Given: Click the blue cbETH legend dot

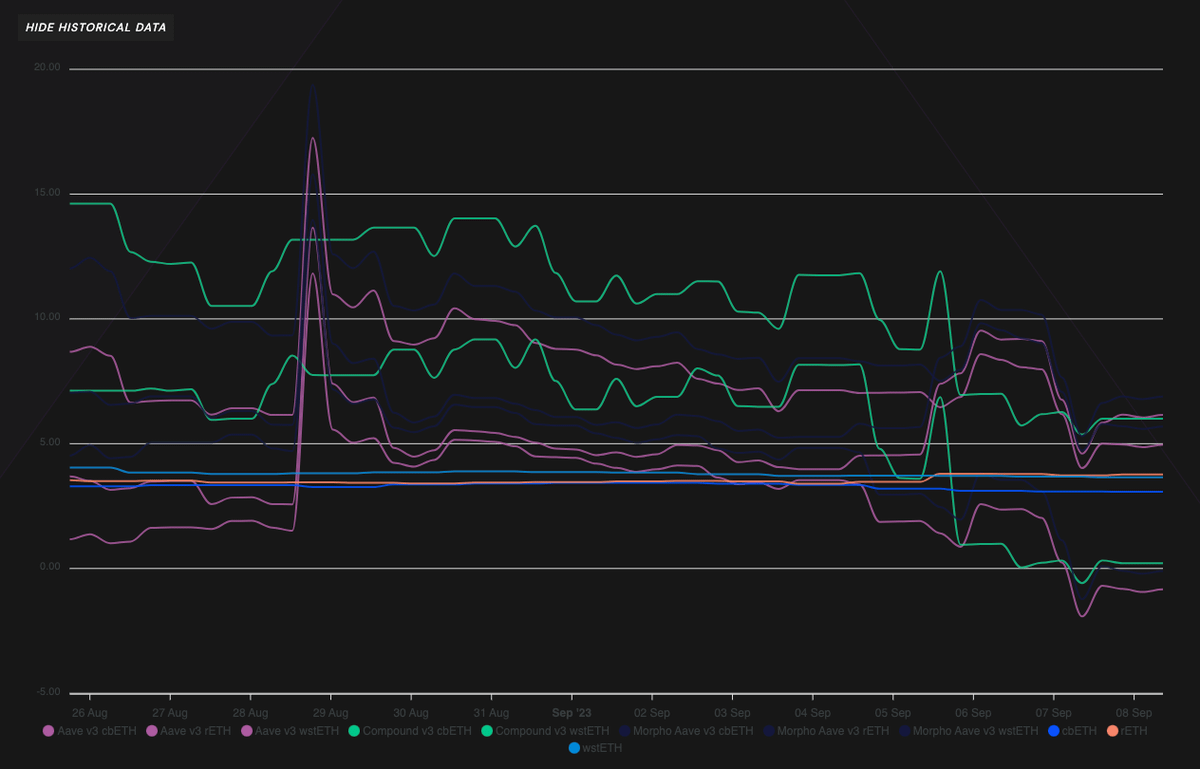Looking at the screenshot, I should 1055,731.
